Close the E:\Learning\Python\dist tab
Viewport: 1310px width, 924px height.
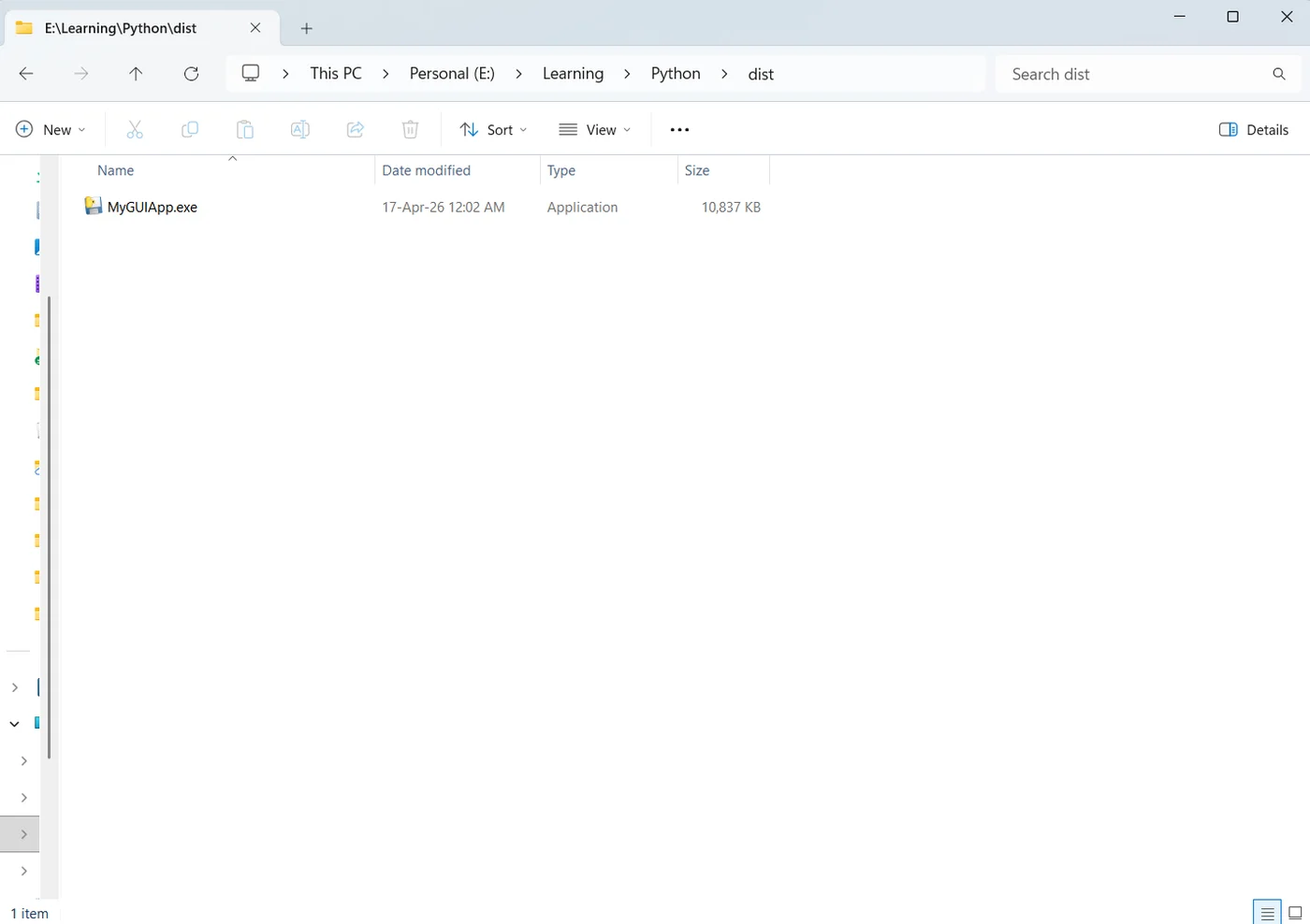[x=255, y=28]
